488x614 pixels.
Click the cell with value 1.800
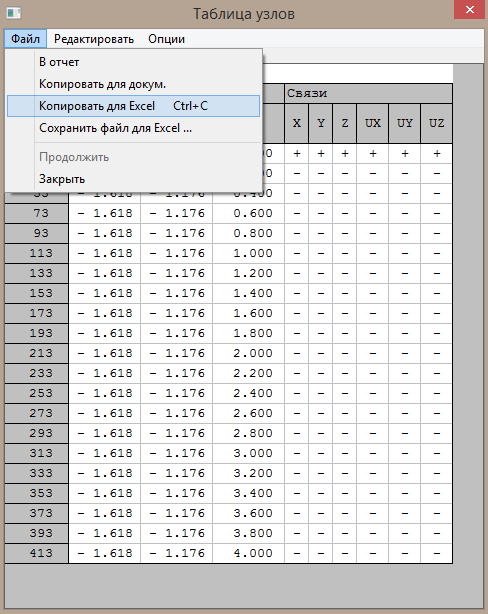click(248, 333)
